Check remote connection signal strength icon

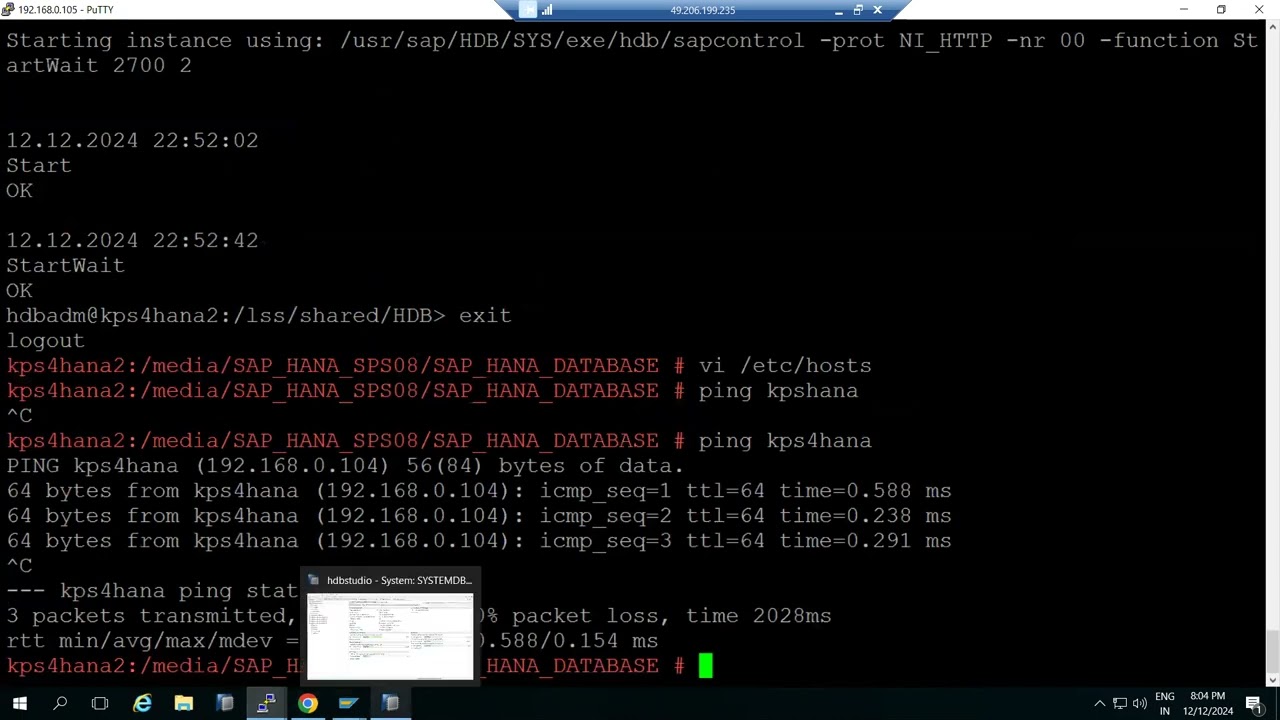(547, 10)
